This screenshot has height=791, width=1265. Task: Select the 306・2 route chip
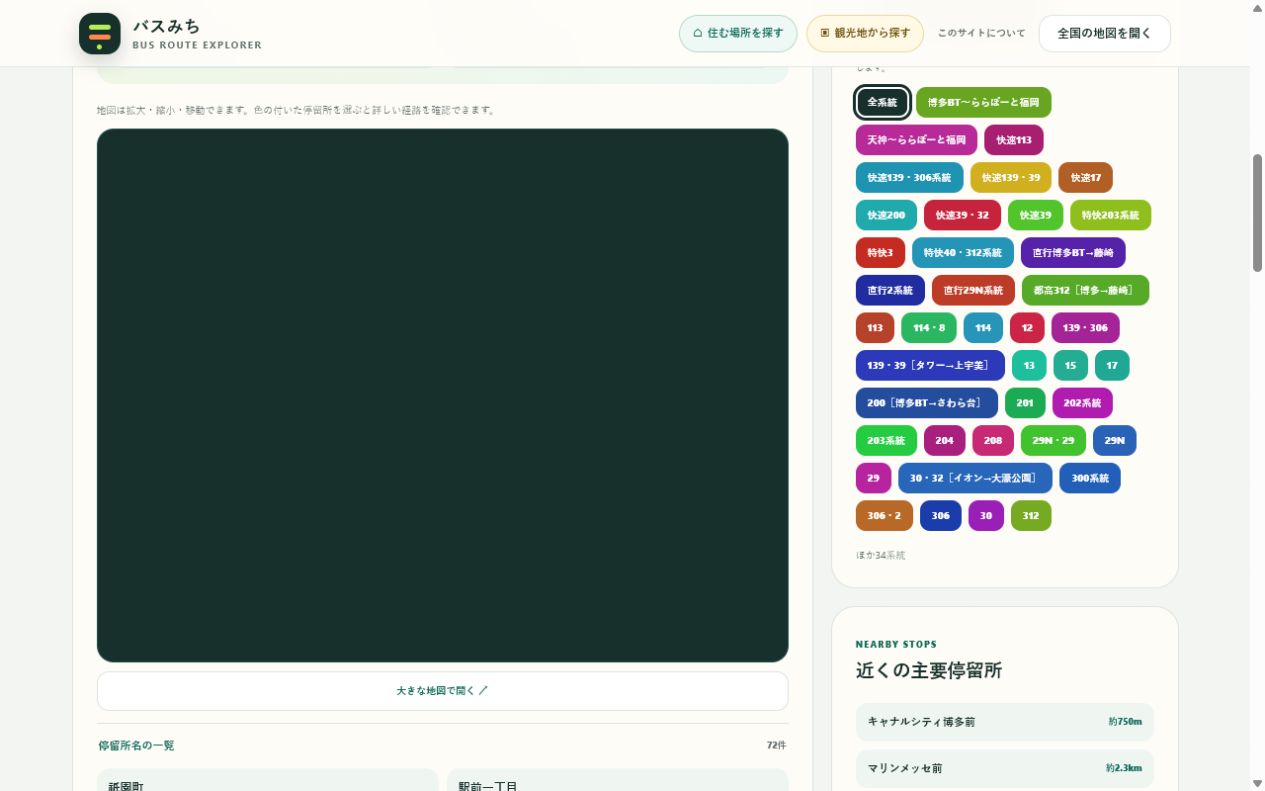point(884,516)
